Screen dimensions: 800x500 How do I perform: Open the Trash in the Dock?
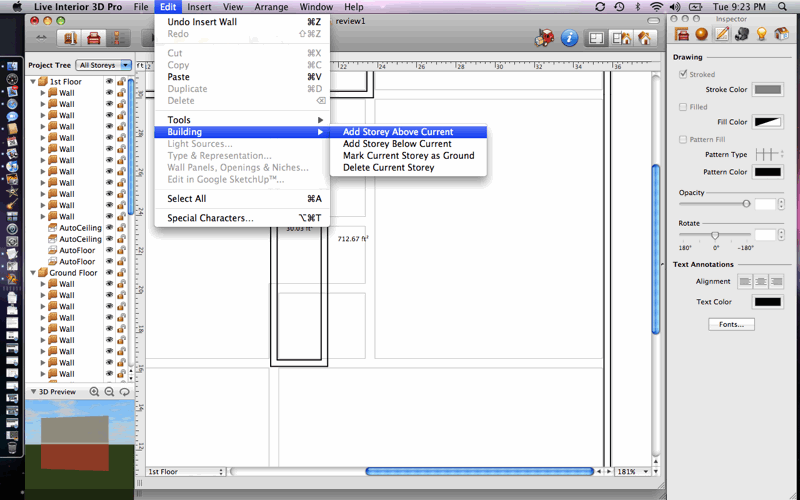12,448
